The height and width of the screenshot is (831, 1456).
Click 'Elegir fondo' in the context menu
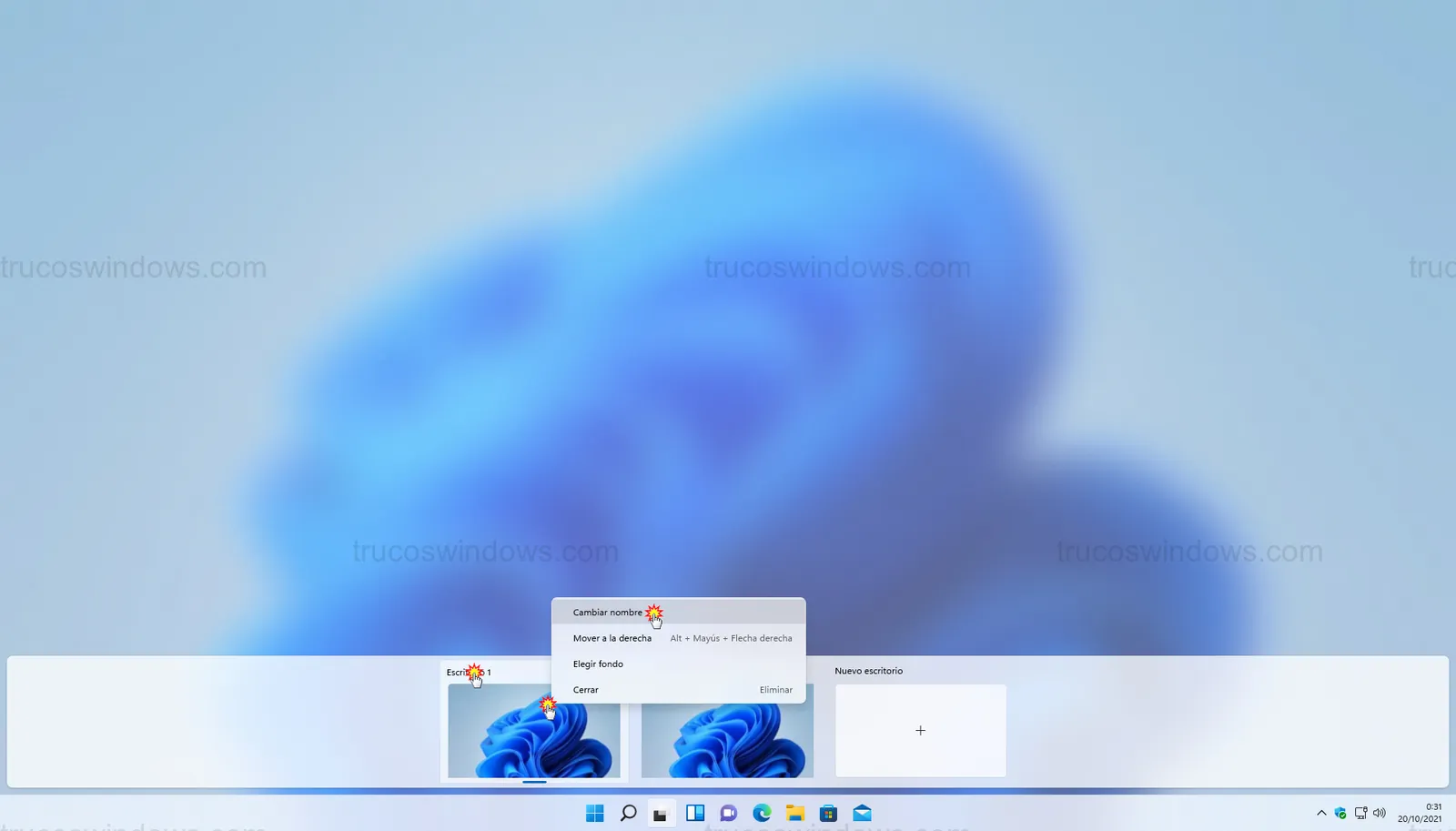point(598,664)
